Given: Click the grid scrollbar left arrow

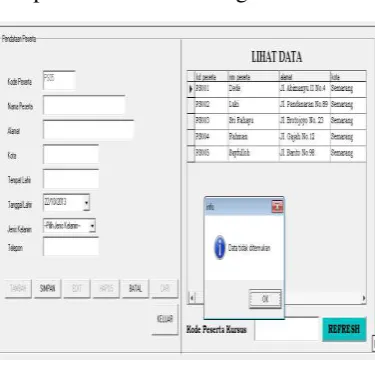Looking at the screenshot, I should click(x=192, y=297).
